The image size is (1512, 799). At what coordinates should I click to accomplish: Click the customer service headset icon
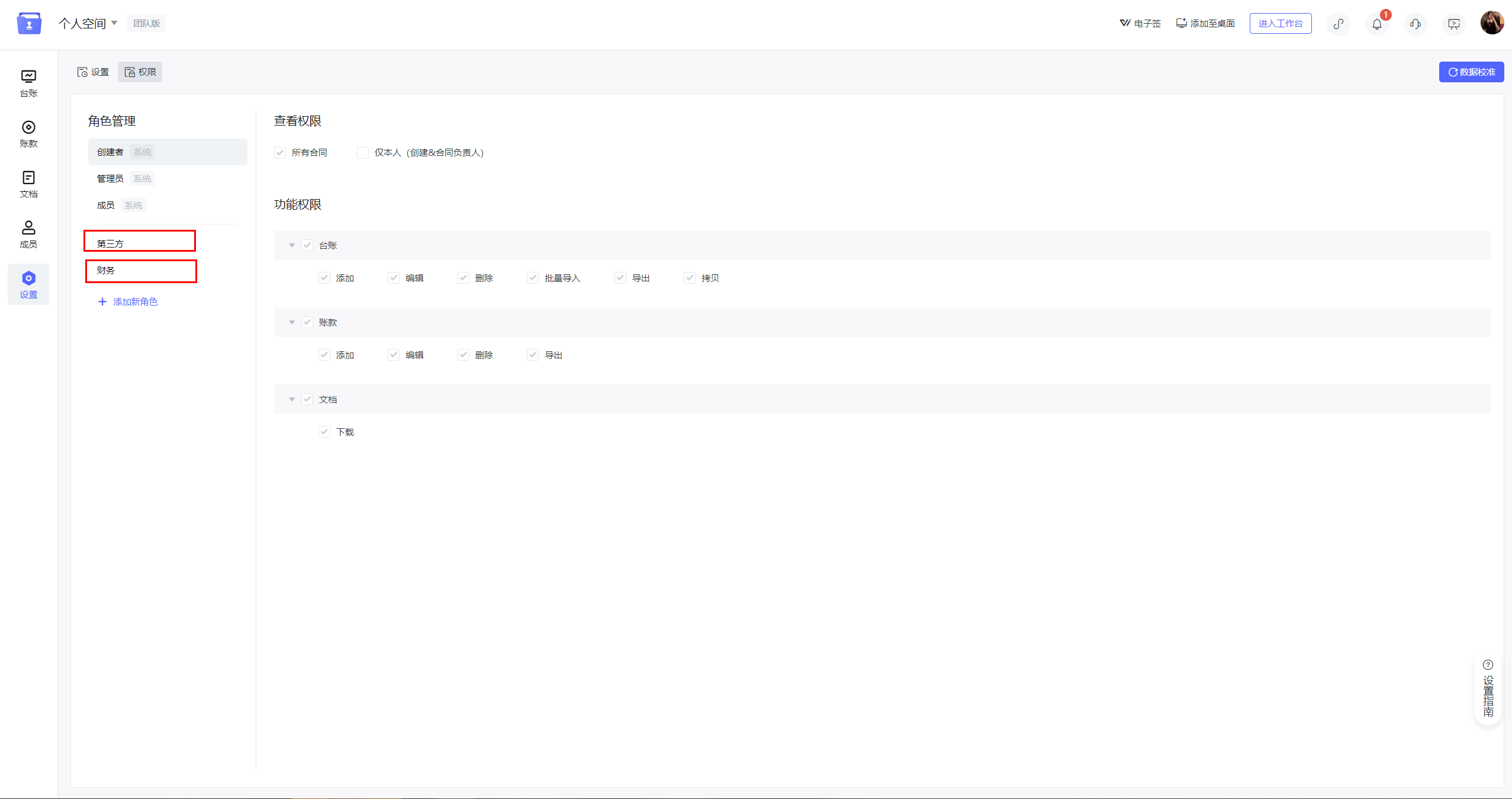pos(1416,24)
